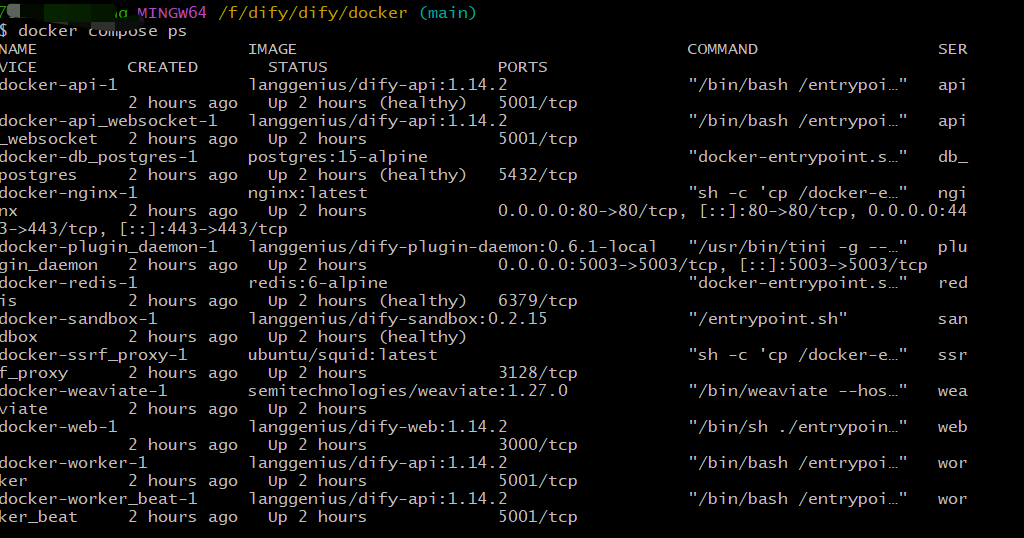Select container name docker-ssrf_proxy-1

point(93,355)
